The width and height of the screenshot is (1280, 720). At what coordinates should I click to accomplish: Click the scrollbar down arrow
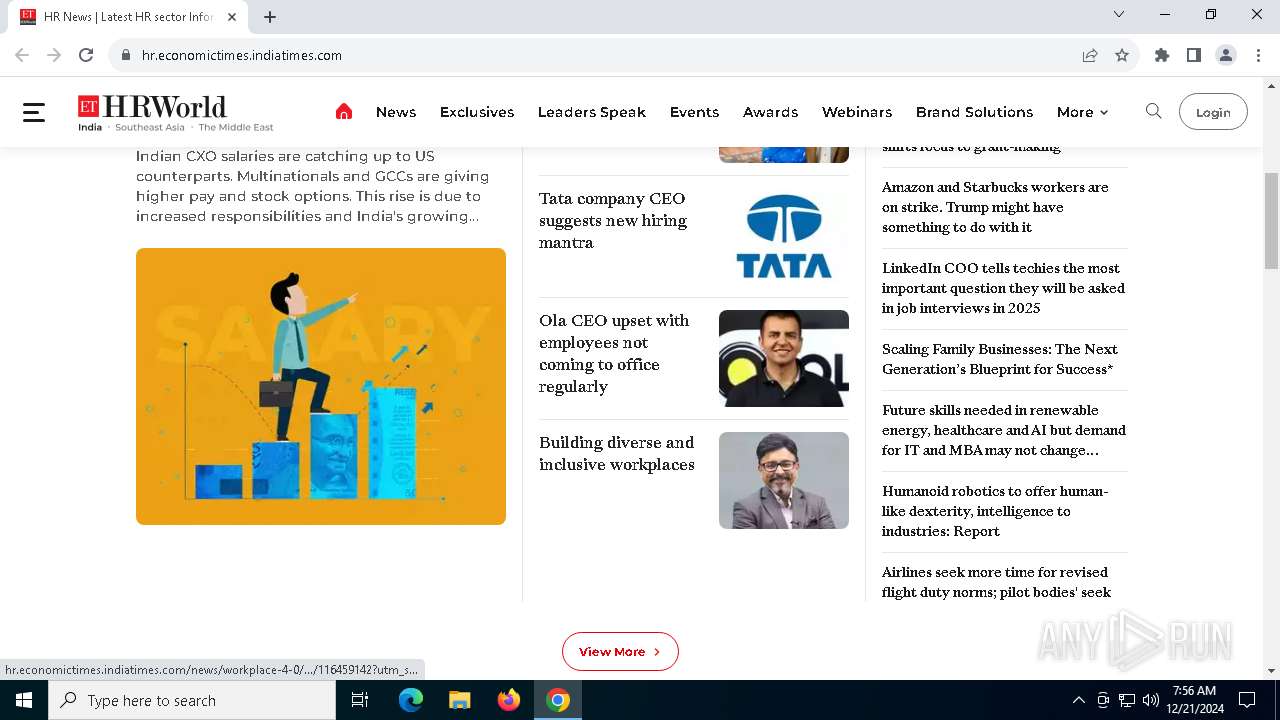tap(1271, 671)
